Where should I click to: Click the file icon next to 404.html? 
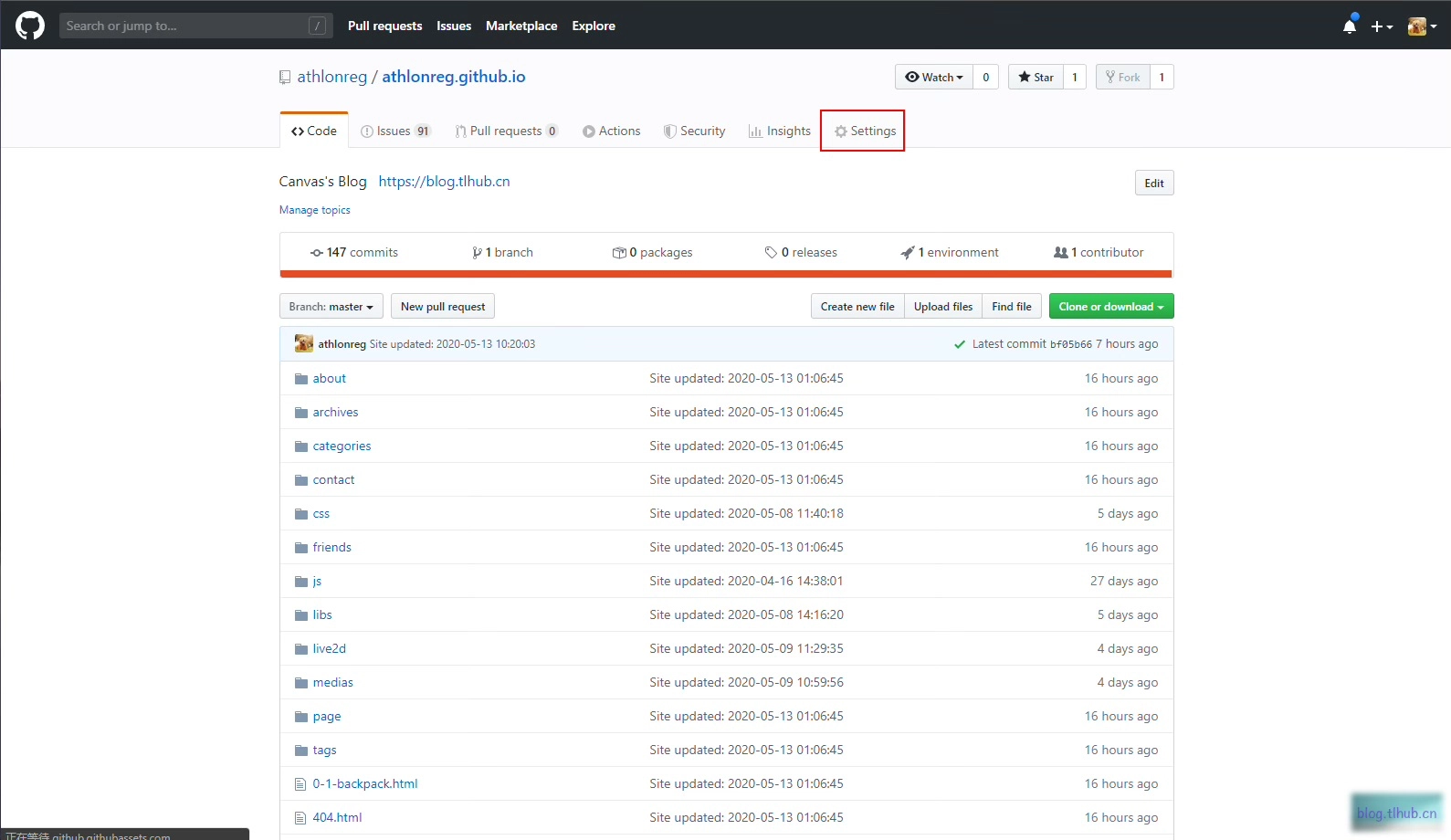[300, 818]
